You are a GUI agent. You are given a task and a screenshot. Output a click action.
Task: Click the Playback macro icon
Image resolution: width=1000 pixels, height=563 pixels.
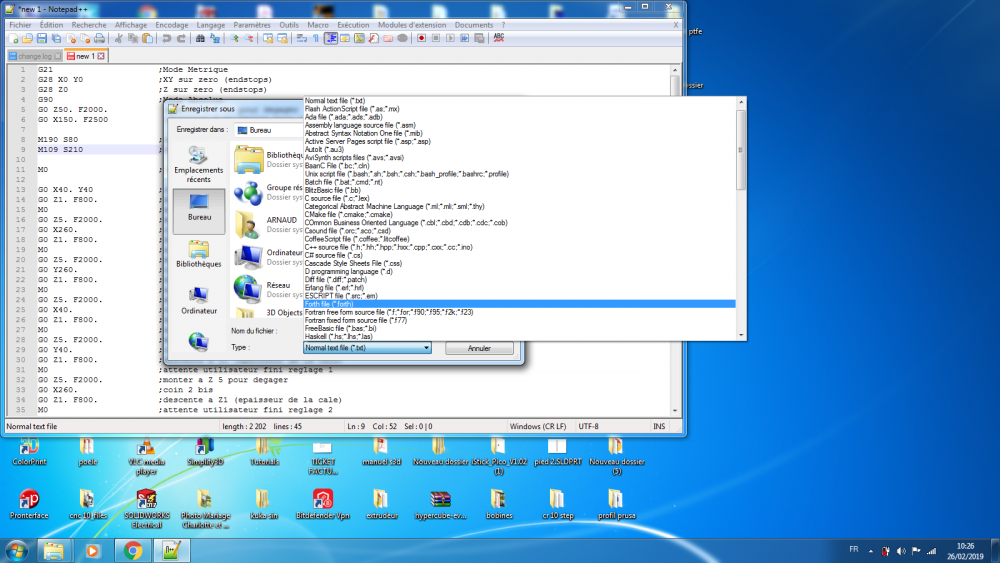450,38
